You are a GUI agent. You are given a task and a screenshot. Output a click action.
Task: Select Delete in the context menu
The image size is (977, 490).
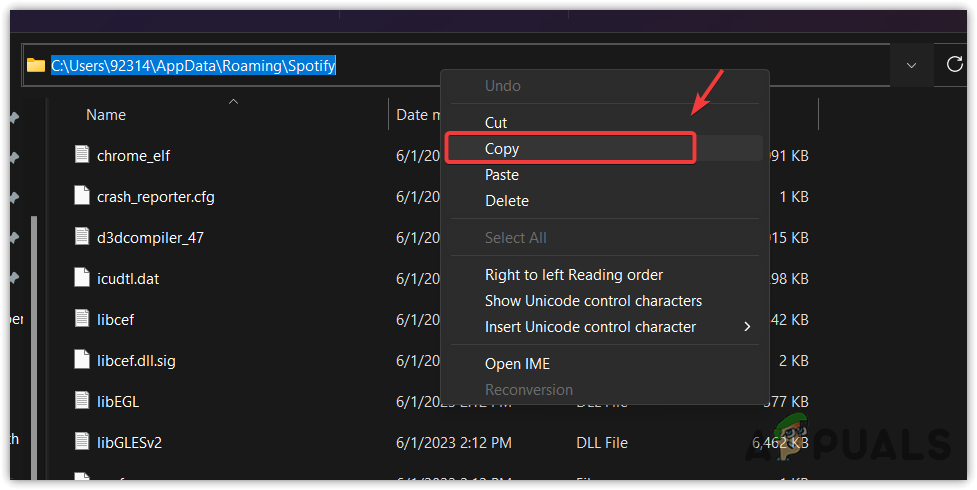click(x=506, y=201)
